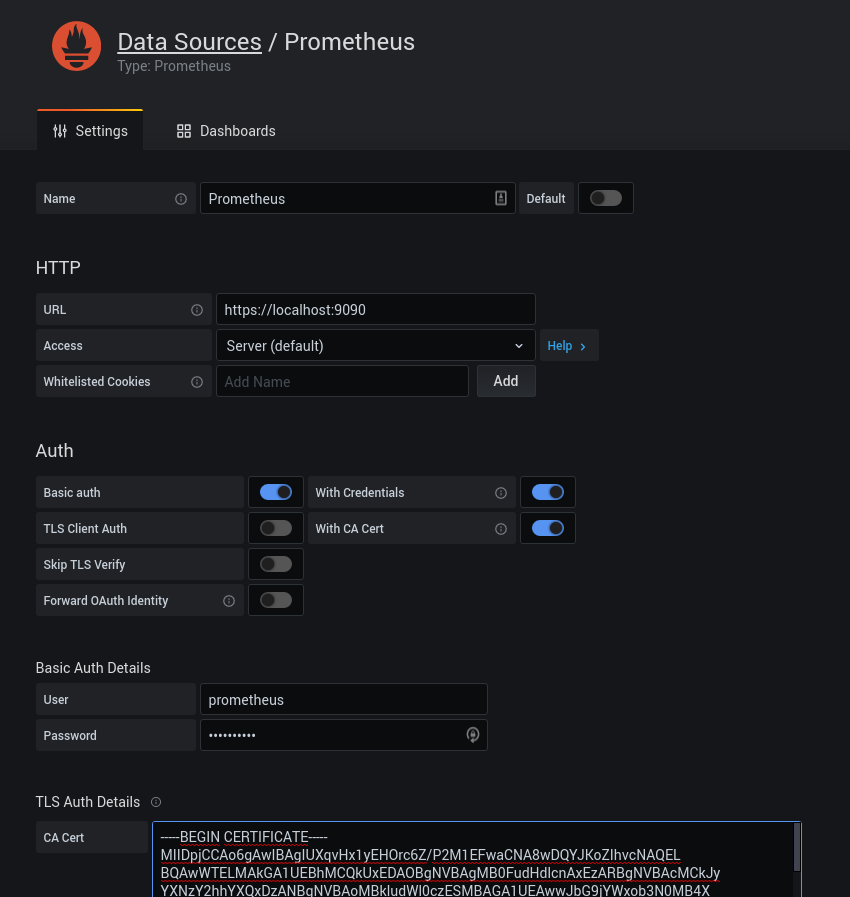Click the Prometheus flame logo icon

tap(76, 46)
